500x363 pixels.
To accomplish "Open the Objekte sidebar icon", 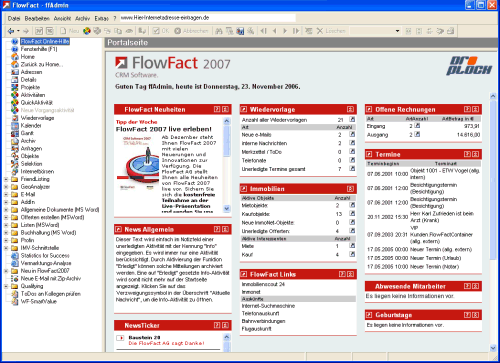I will 15,156.
